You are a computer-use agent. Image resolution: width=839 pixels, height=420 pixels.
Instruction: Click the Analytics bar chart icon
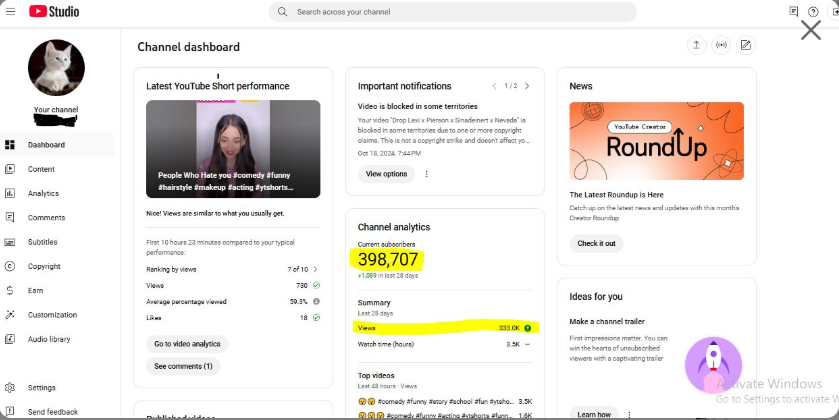coord(10,193)
